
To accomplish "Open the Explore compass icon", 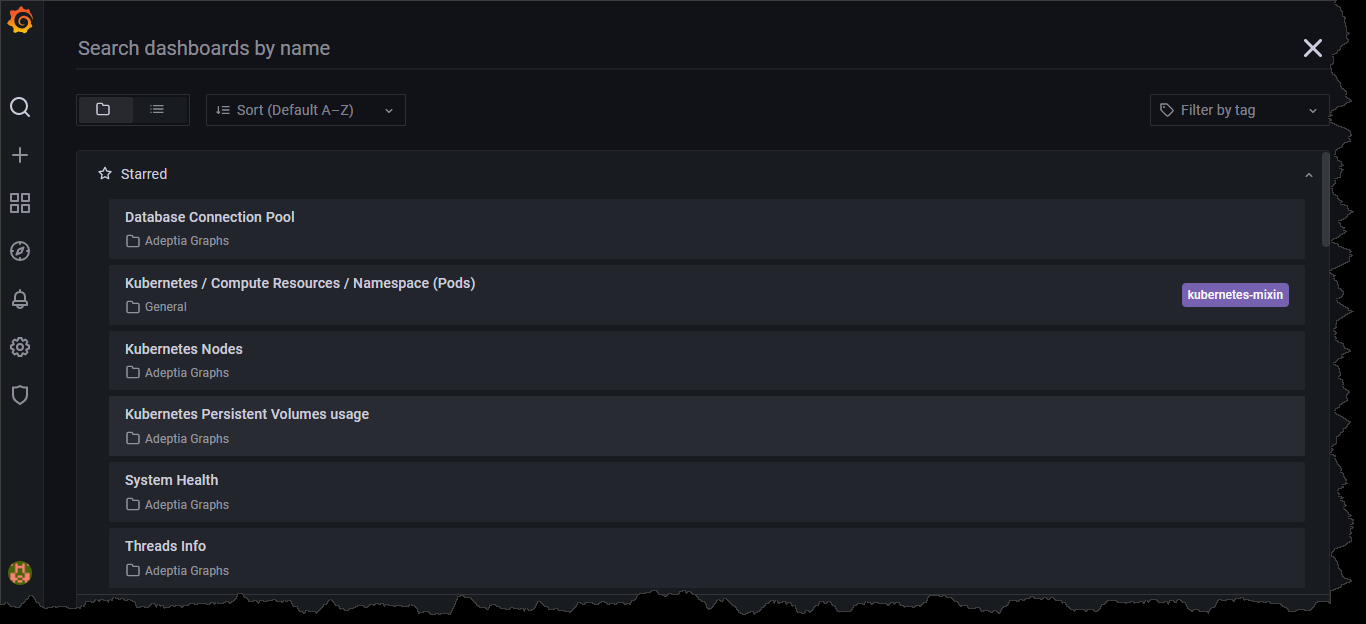I will 20,251.
